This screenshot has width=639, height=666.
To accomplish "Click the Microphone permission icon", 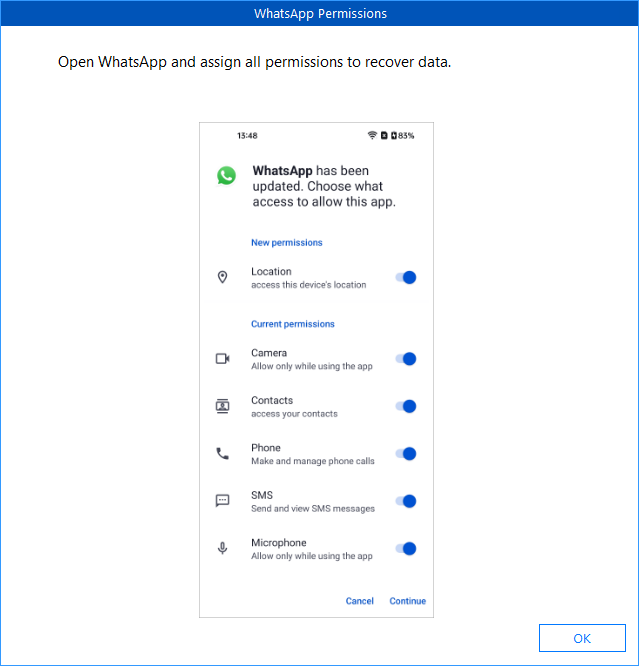I will (x=223, y=549).
